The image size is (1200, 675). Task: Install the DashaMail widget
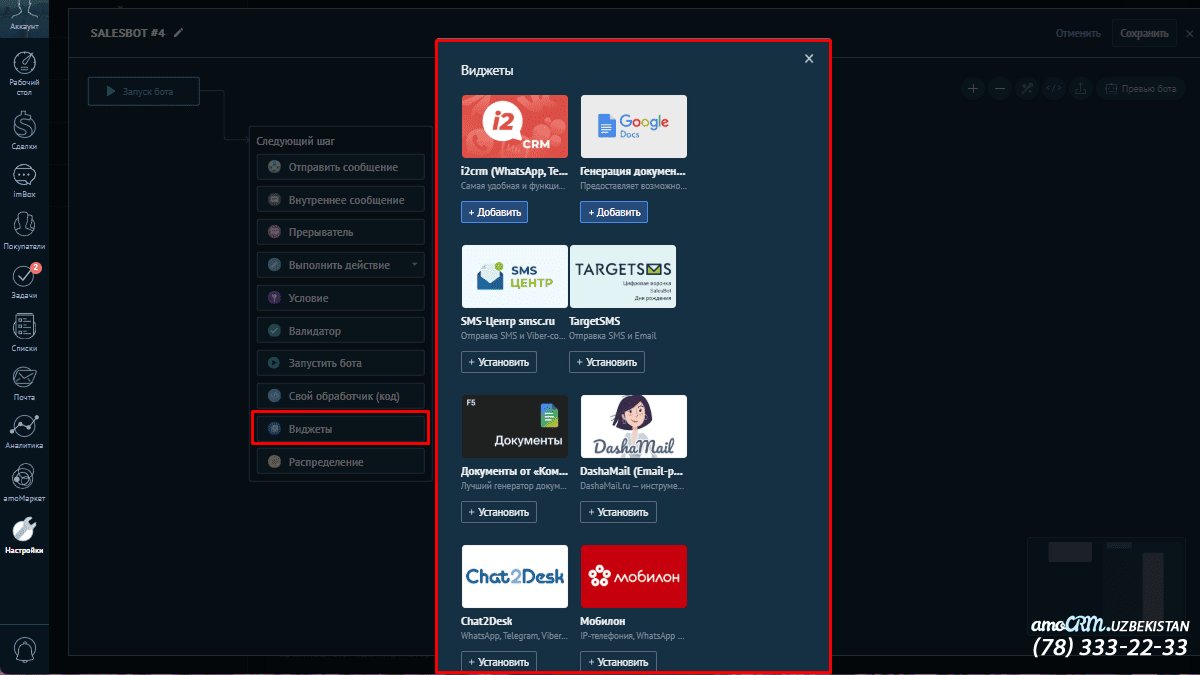click(618, 512)
